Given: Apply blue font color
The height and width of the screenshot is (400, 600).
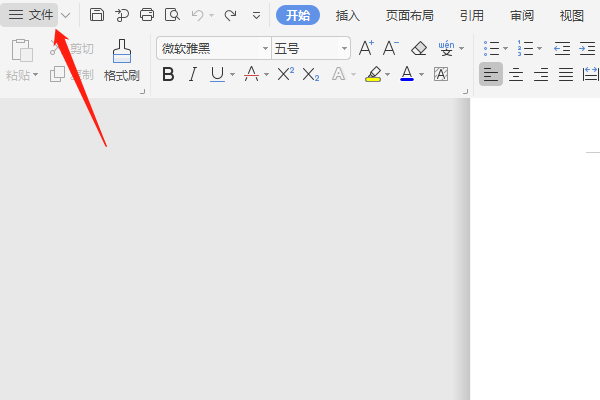Looking at the screenshot, I should click(407, 74).
